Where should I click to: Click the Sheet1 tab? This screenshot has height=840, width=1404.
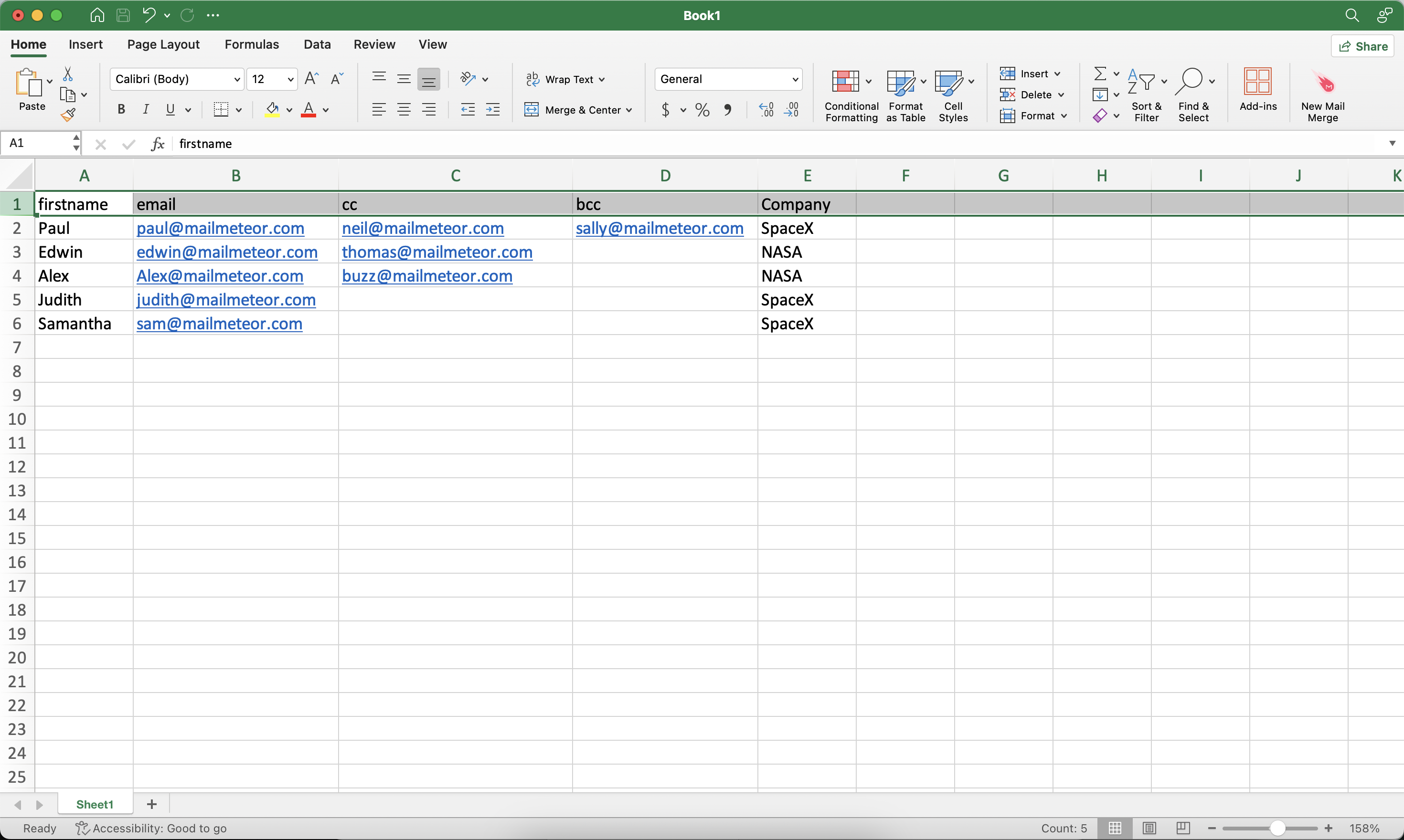point(94,804)
